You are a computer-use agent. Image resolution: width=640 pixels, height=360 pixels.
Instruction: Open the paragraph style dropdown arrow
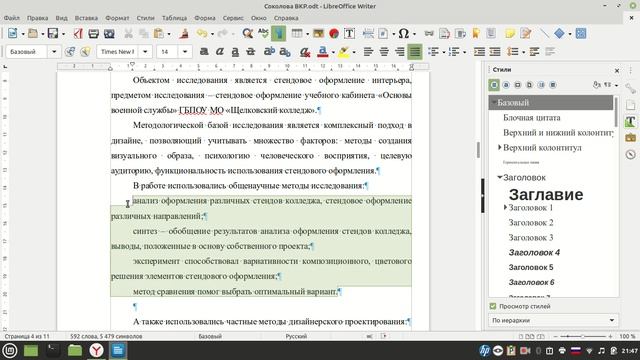click(x=54, y=52)
